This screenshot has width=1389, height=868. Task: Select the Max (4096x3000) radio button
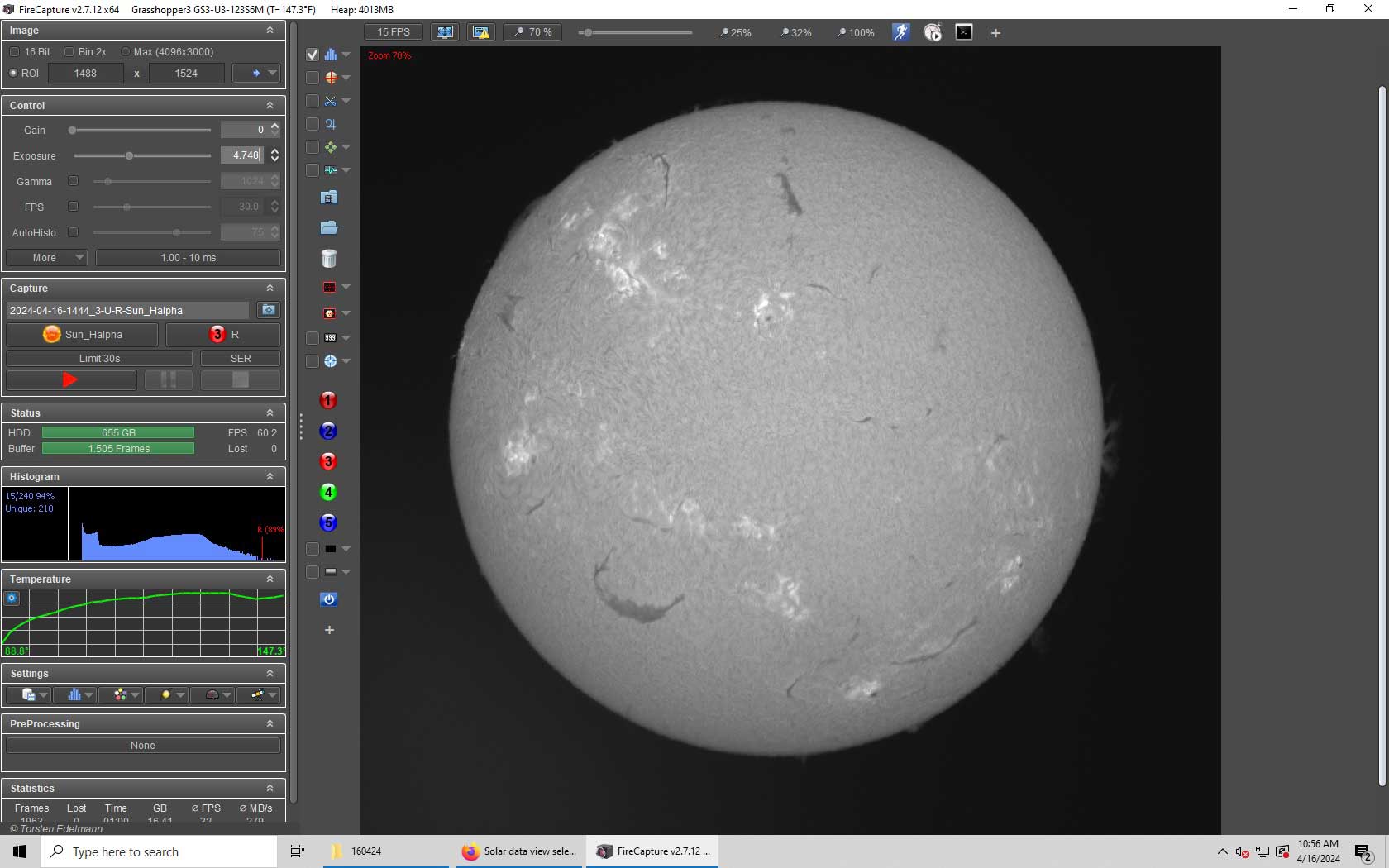click(x=126, y=52)
